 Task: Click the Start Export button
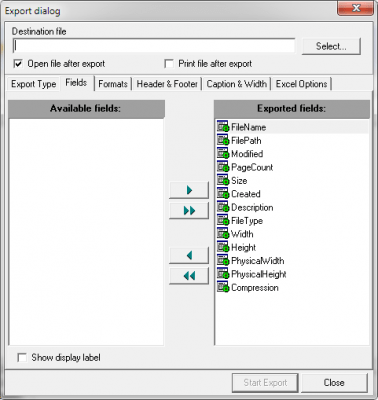265,382
